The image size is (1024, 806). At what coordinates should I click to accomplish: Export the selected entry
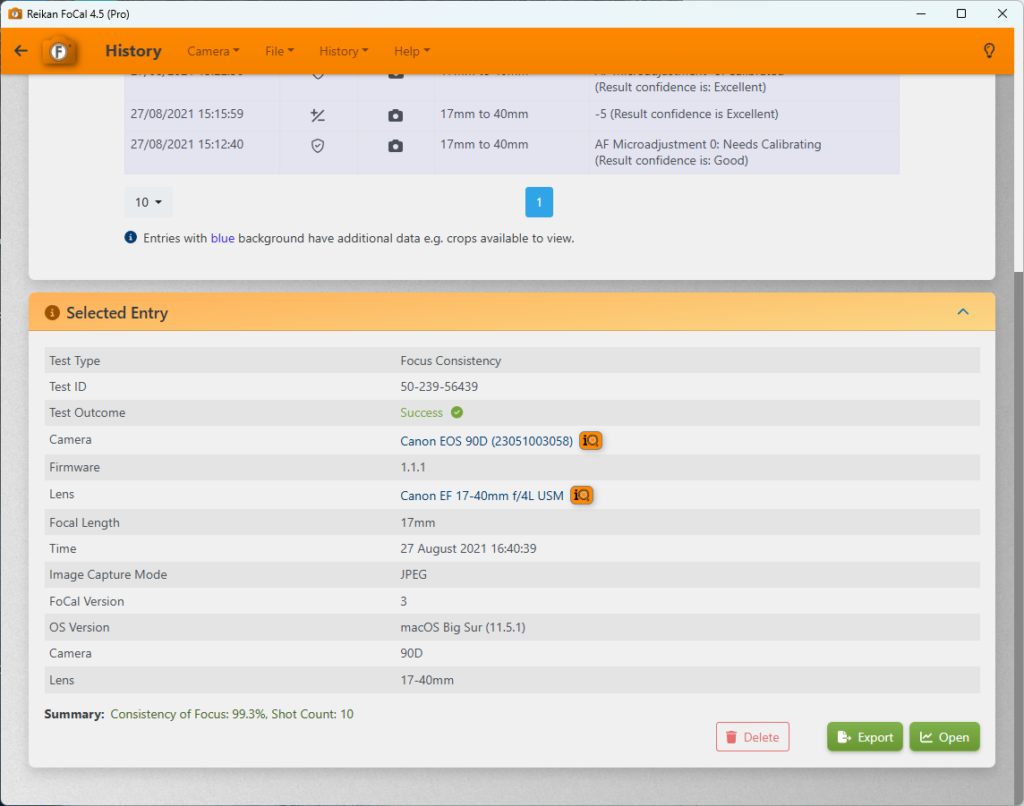(865, 737)
